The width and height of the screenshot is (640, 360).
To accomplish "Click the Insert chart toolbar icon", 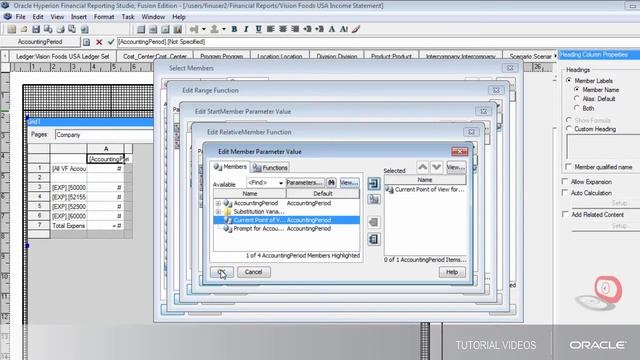I will pos(178,29).
